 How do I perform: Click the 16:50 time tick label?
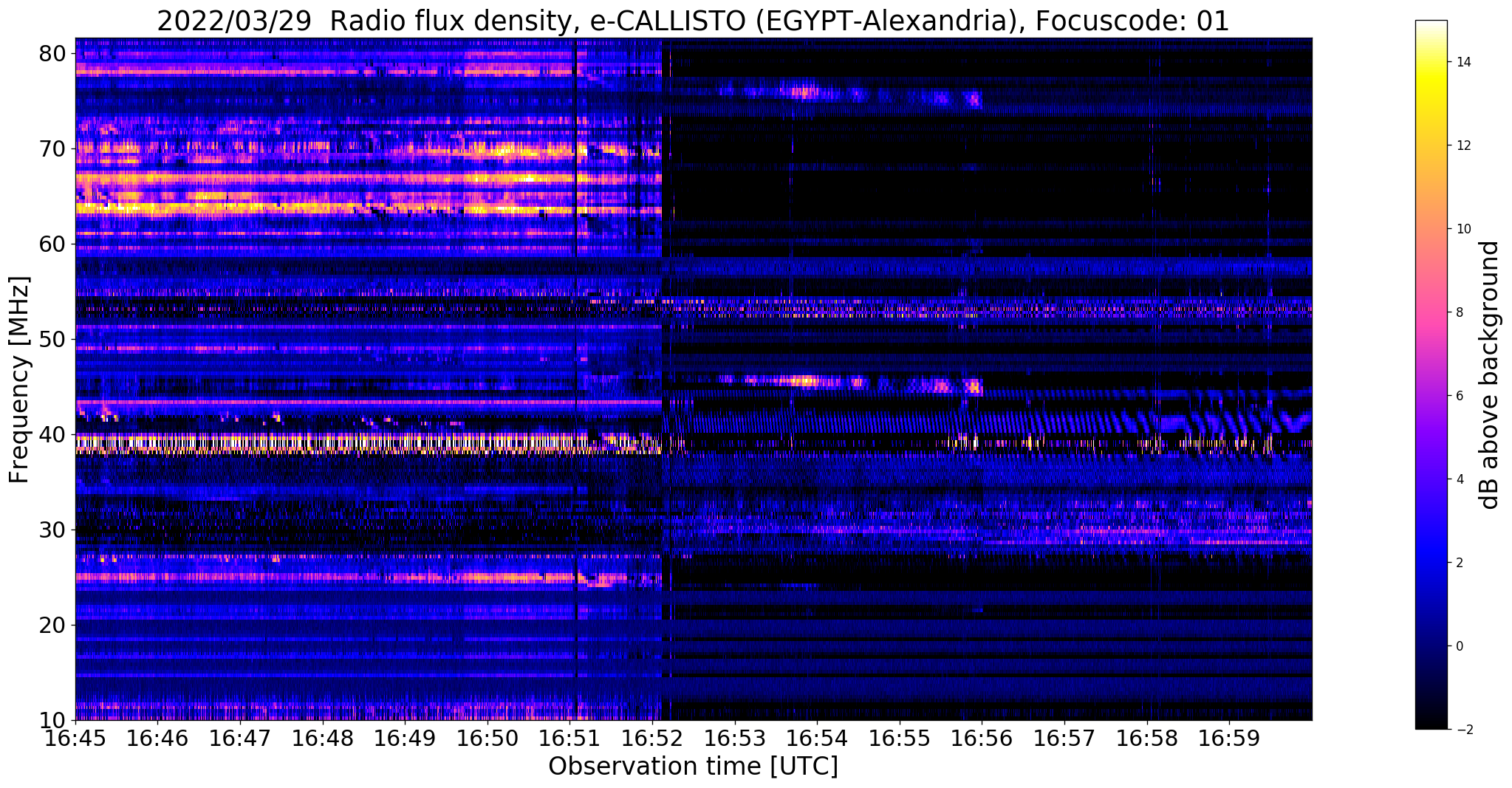point(488,738)
